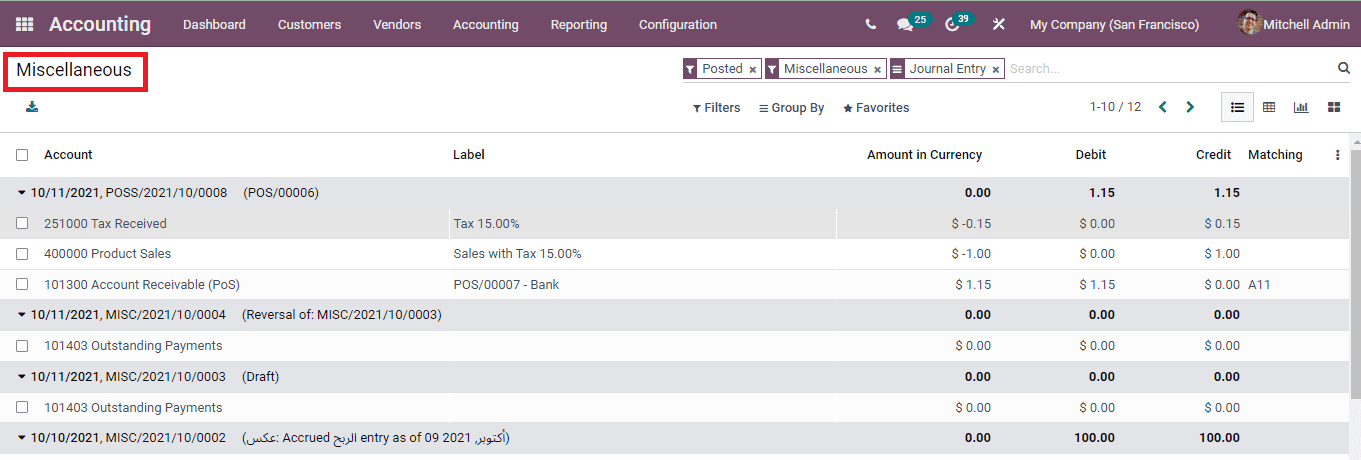Open the apps grid menu icon
This screenshot has height=460, width=1361.
[24, 24]
